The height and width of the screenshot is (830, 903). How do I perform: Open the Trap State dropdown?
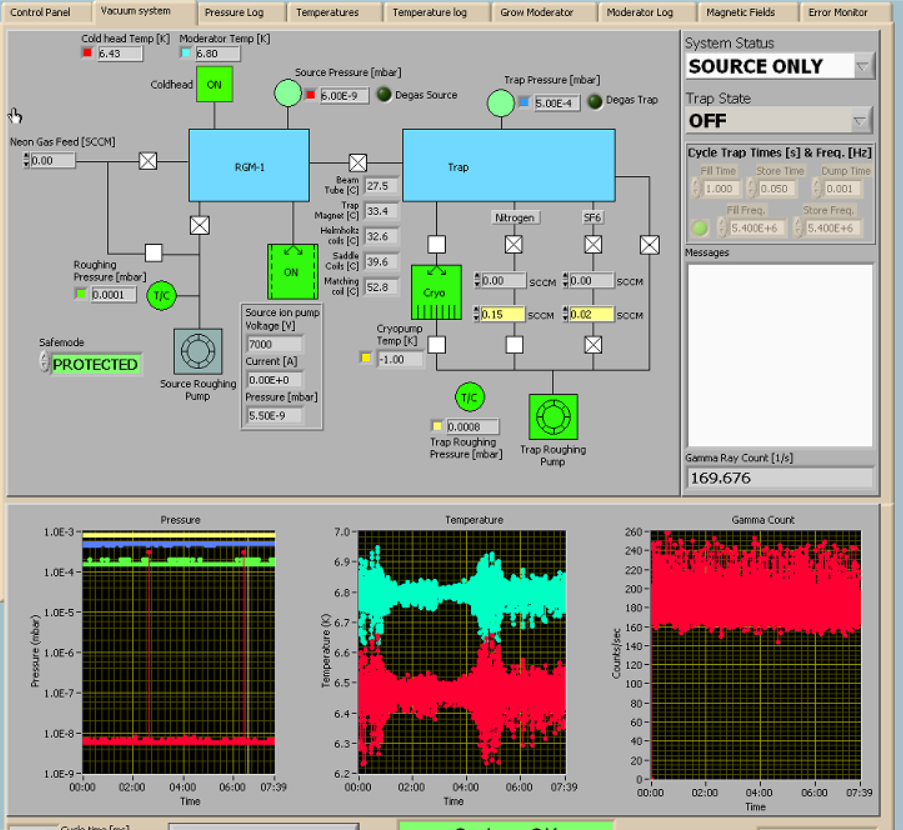click(x=861, y=121)
